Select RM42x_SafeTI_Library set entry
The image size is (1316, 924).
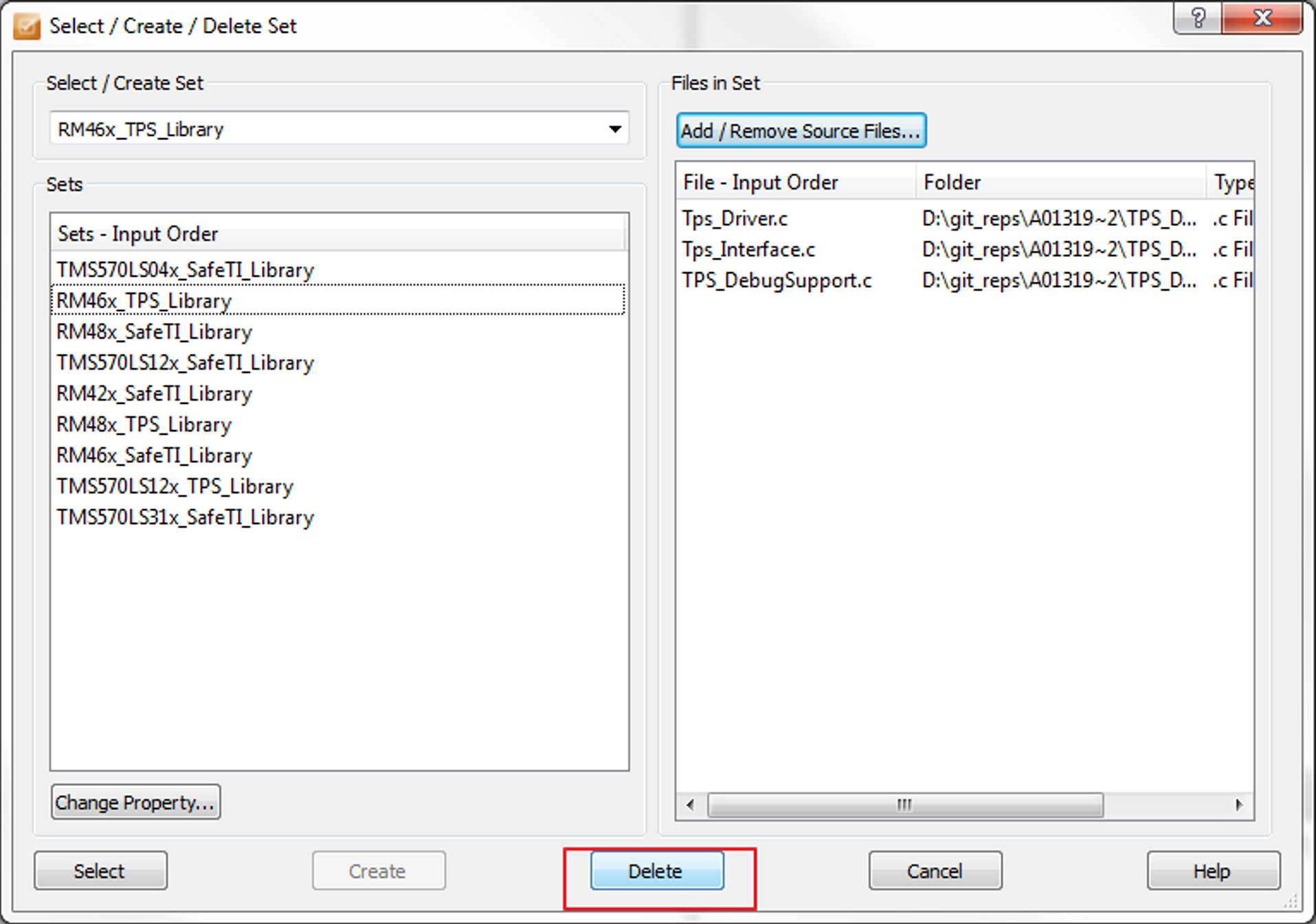point(154,394)
